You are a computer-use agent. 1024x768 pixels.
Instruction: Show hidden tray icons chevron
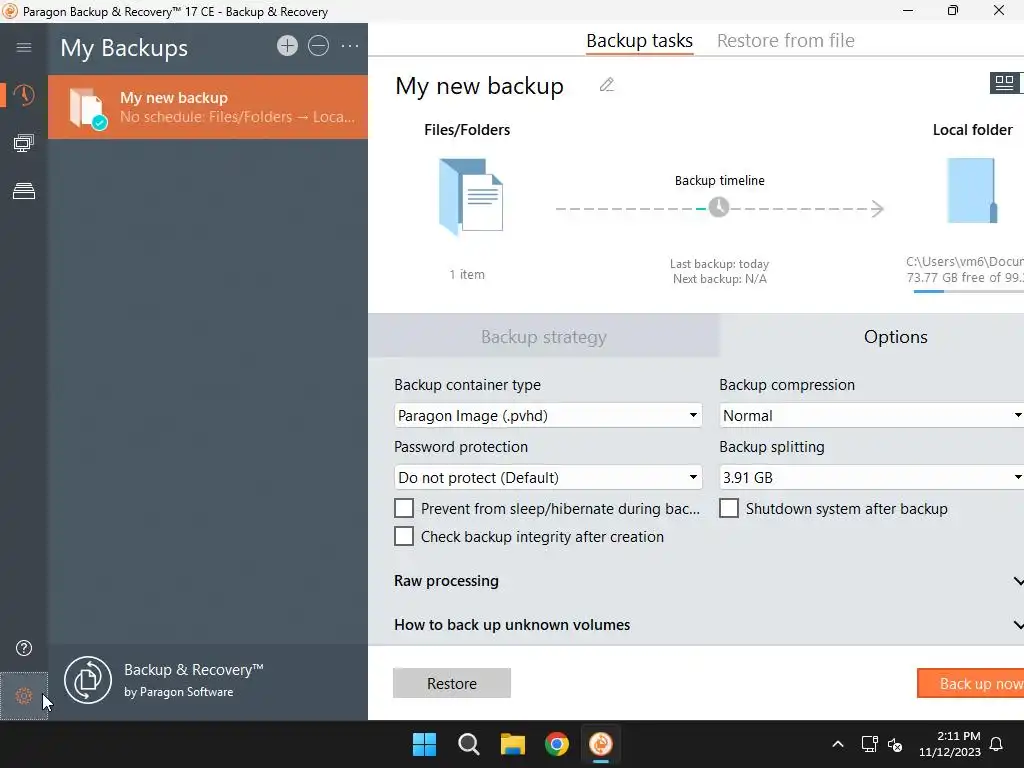[838, 744]
